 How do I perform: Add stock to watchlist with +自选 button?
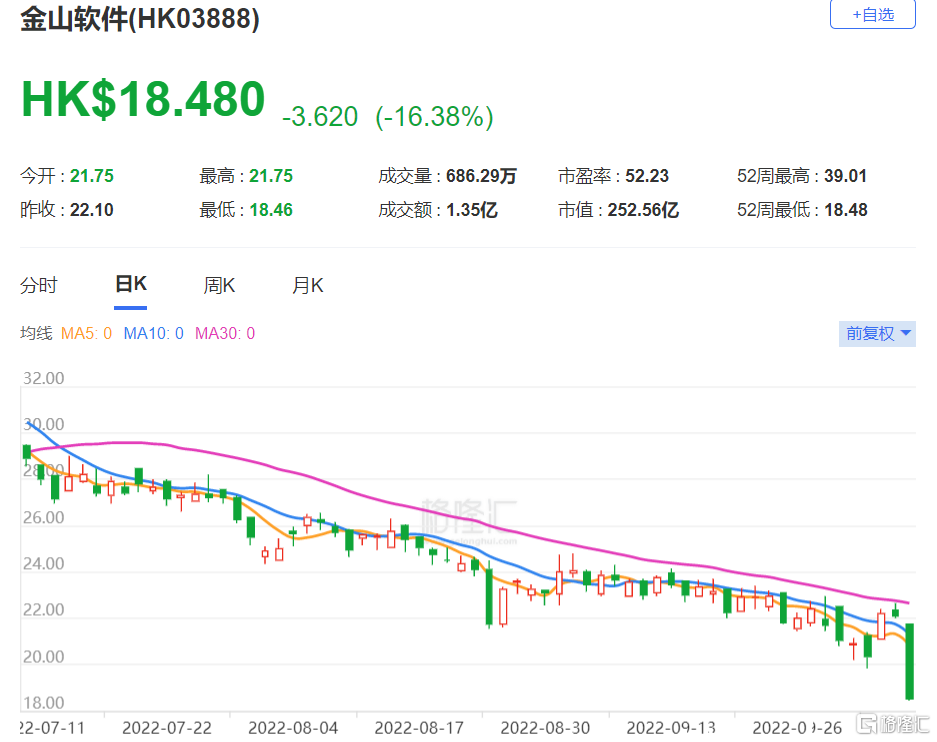coord(872,14)
